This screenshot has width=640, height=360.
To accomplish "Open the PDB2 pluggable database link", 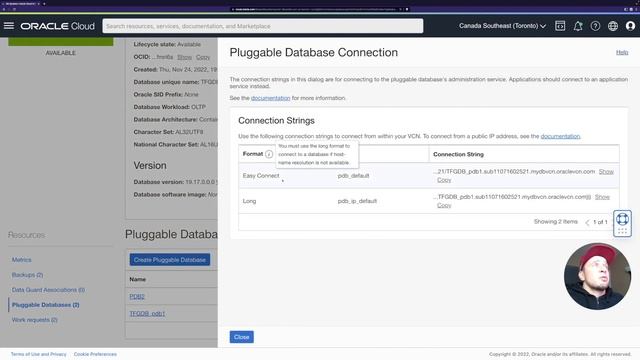I will (x=137, y=296).
